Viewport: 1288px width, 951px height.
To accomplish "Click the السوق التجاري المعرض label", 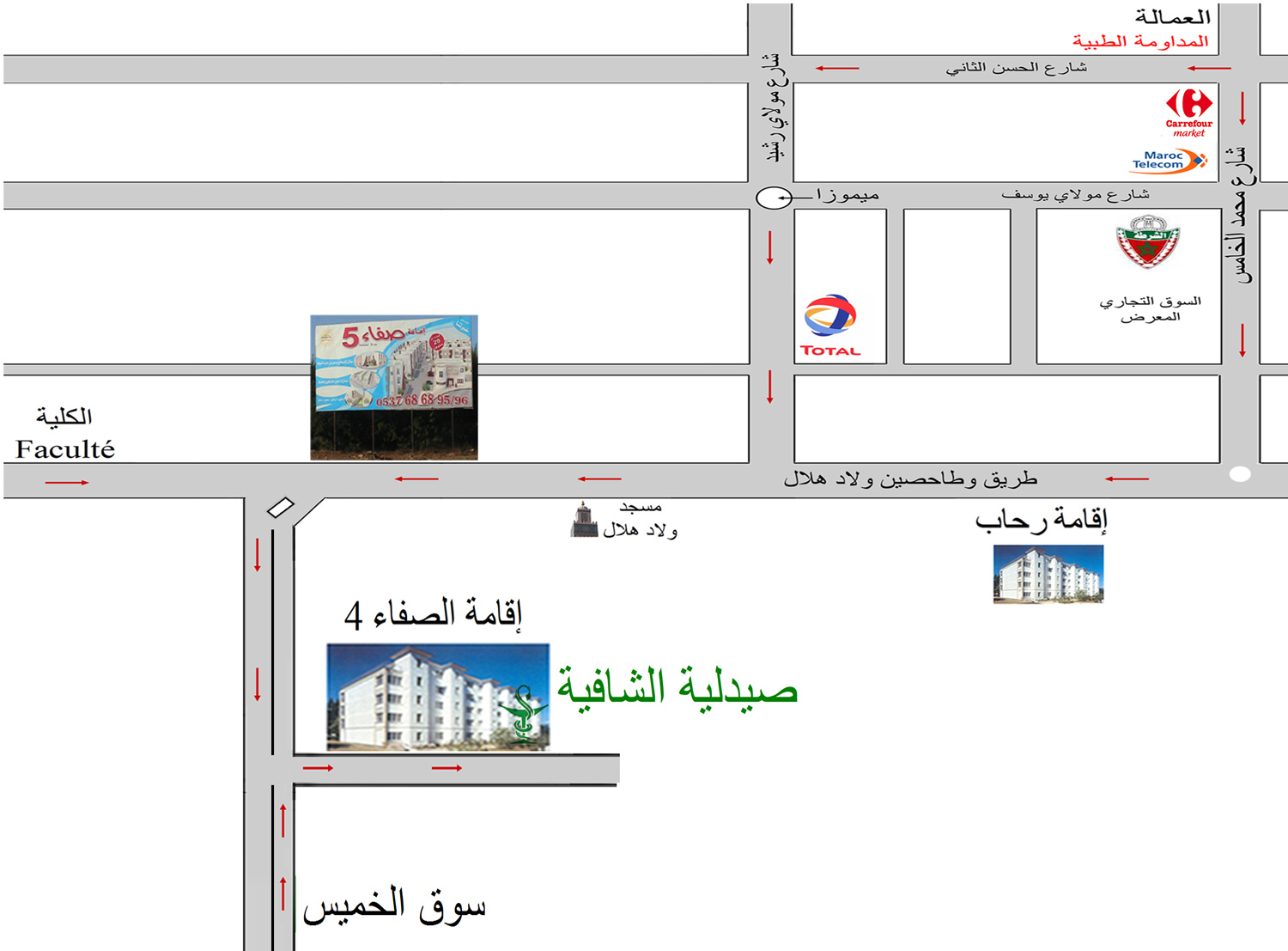I will (1150, 308).
